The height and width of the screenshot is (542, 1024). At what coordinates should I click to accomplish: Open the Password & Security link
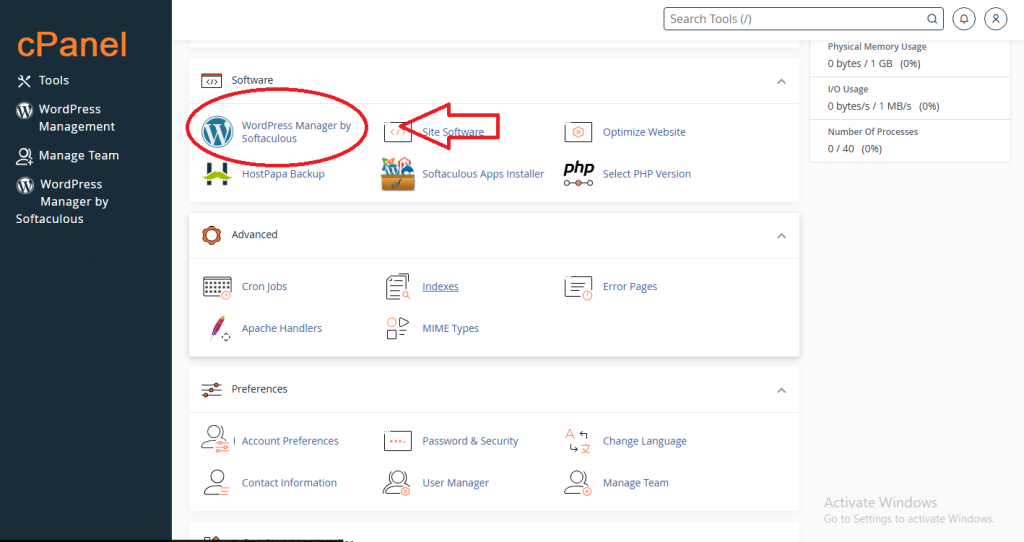click(x=470, y=441)
